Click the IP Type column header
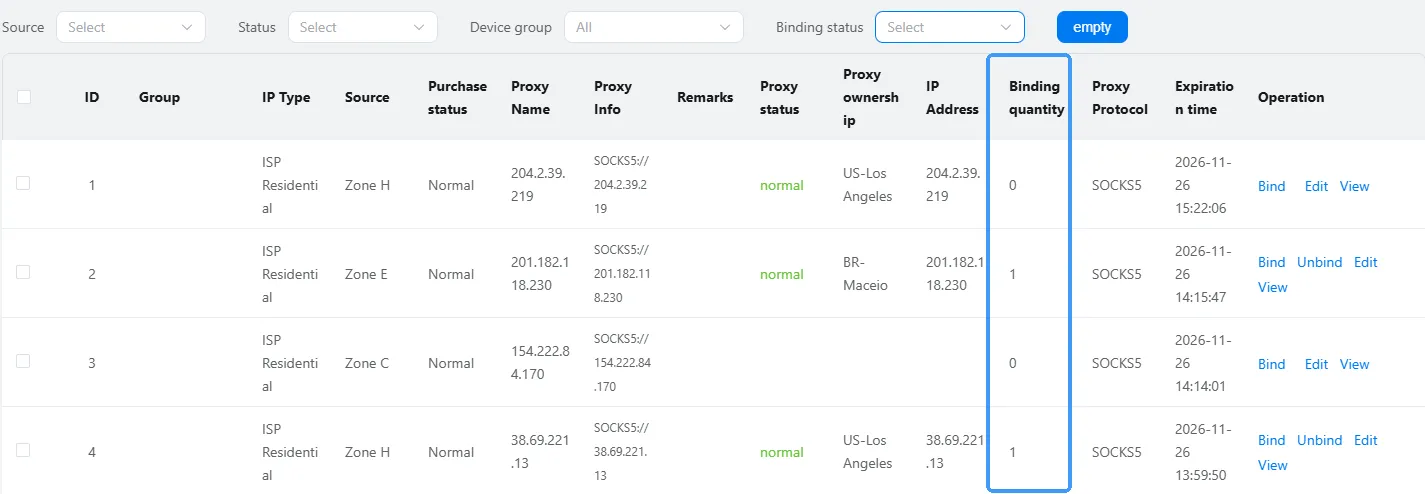Viewport: 1425px width, 494px height. click(286, 97)
